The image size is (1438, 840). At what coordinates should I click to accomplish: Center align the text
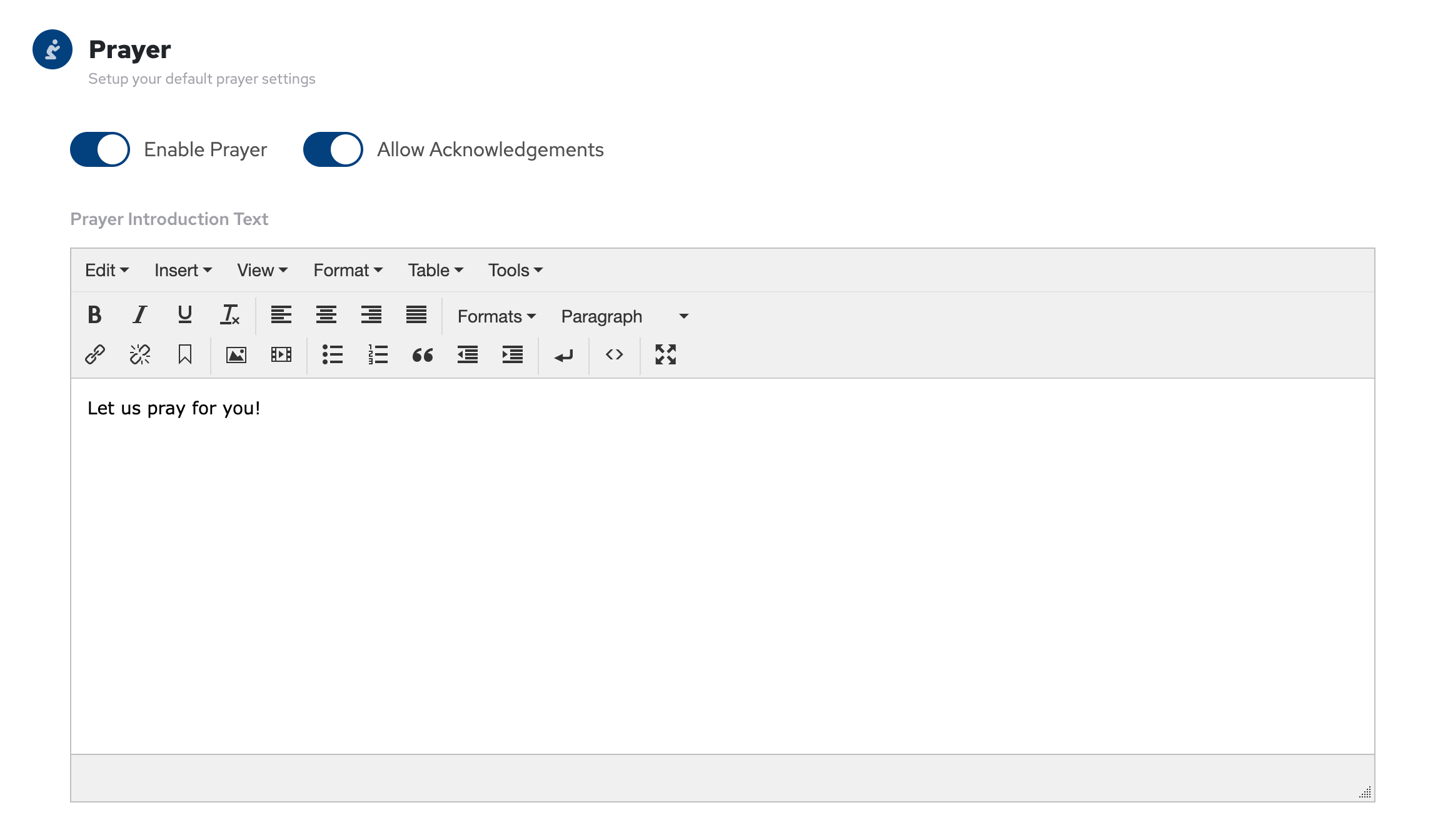pyautogui.click(x=326, y=315)
